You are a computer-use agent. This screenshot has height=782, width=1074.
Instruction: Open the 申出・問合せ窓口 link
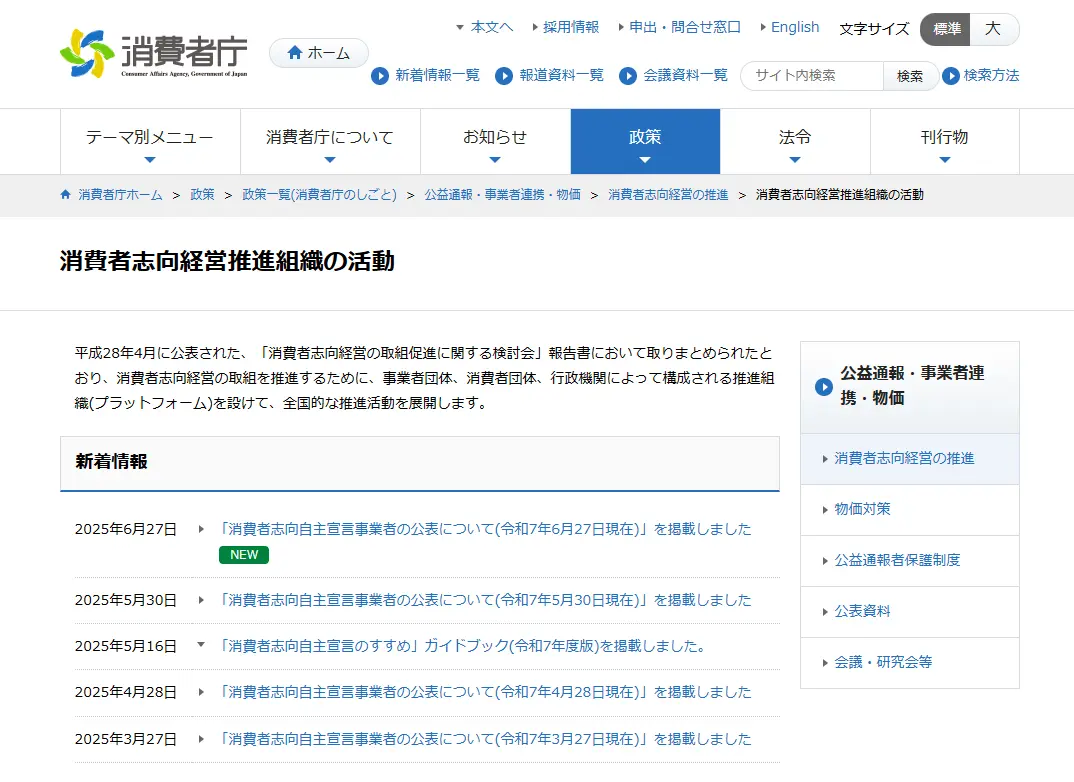(x=685, y=27)
